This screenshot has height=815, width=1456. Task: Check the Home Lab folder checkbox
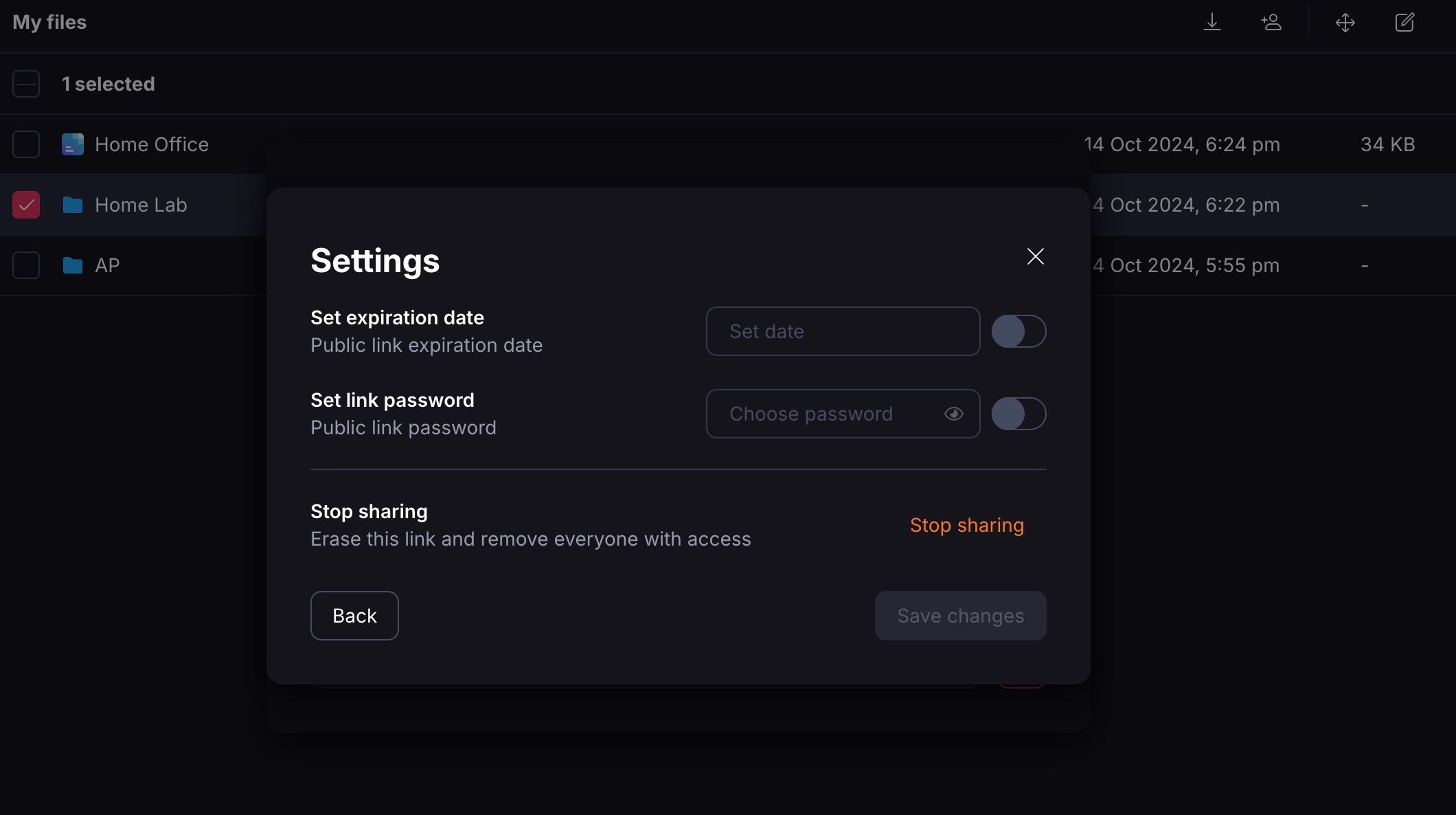tap(26, 204)
